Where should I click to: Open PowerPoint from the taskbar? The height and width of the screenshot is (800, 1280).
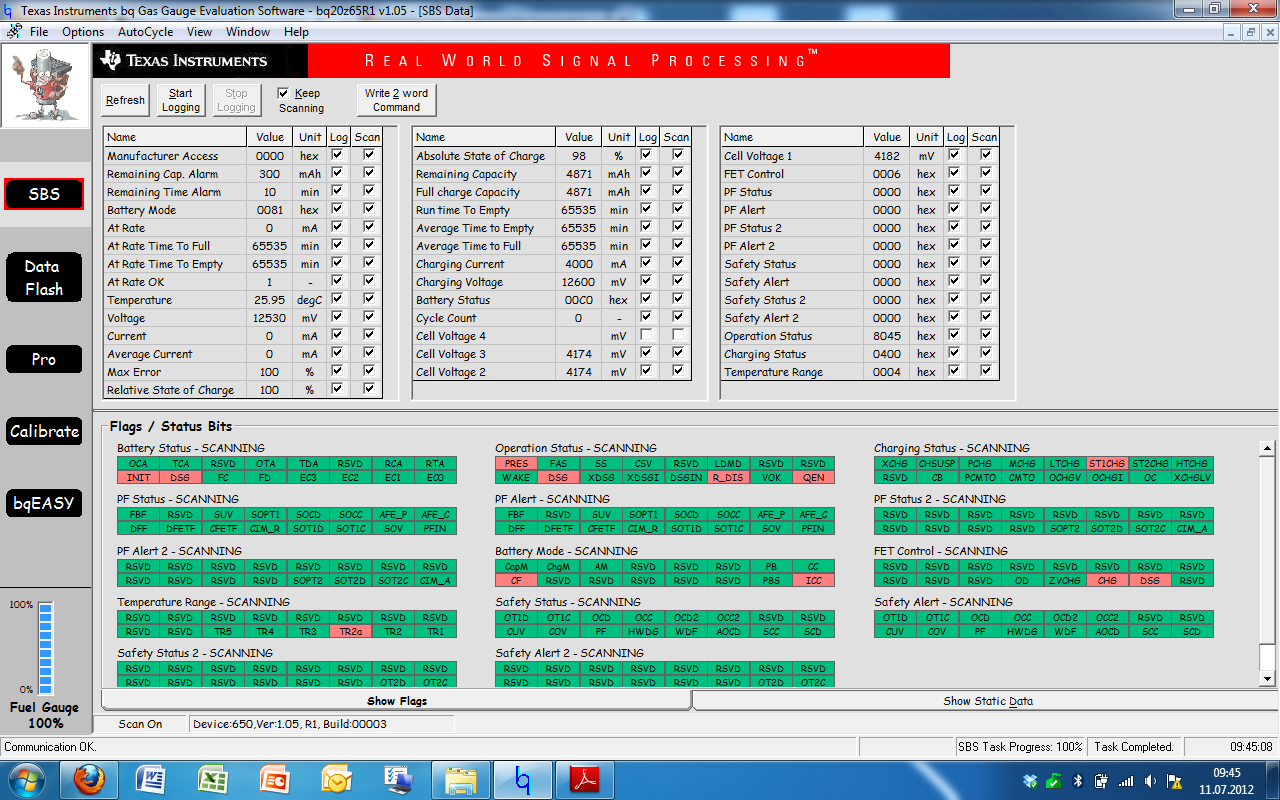274,779
